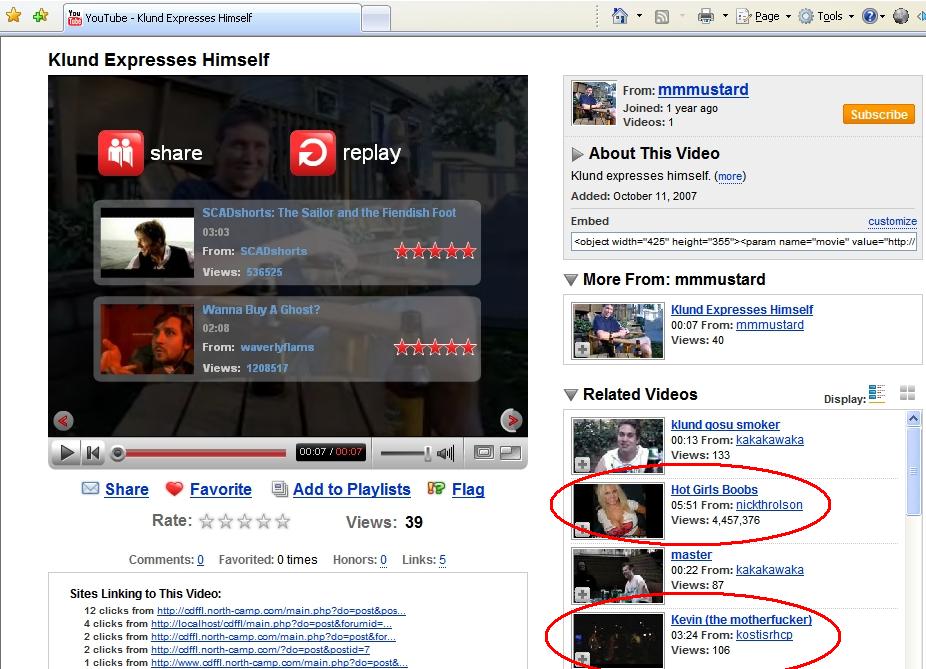
Task: Click the heart icon beside Favorite
Action: pyautogui.click(x=175, y=488)
